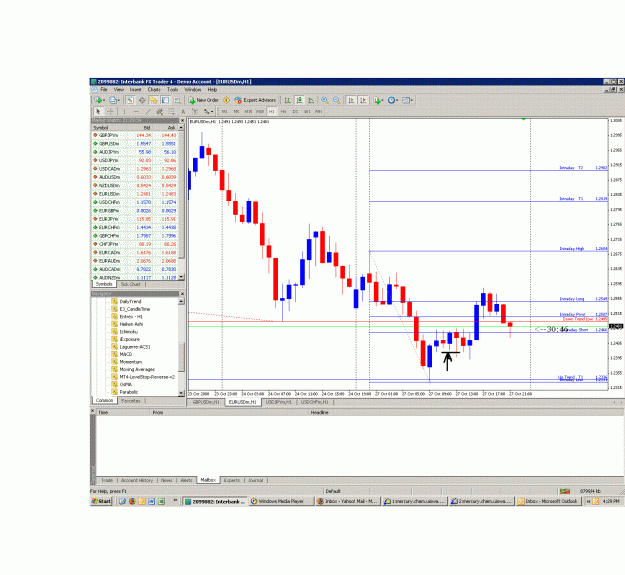This screenshot has width=625, height=575.
Task: Click Market Watch scroll up arrow
Action: tap(181, 128)
